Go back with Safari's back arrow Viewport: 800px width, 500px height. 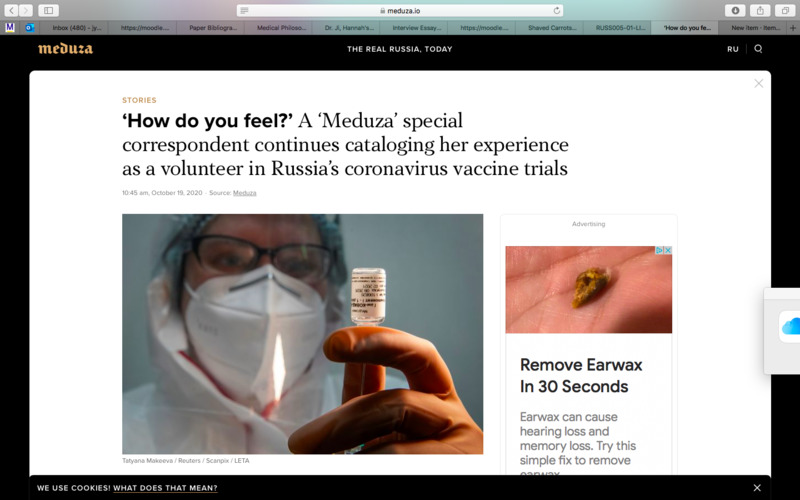[x=11, y=10]
